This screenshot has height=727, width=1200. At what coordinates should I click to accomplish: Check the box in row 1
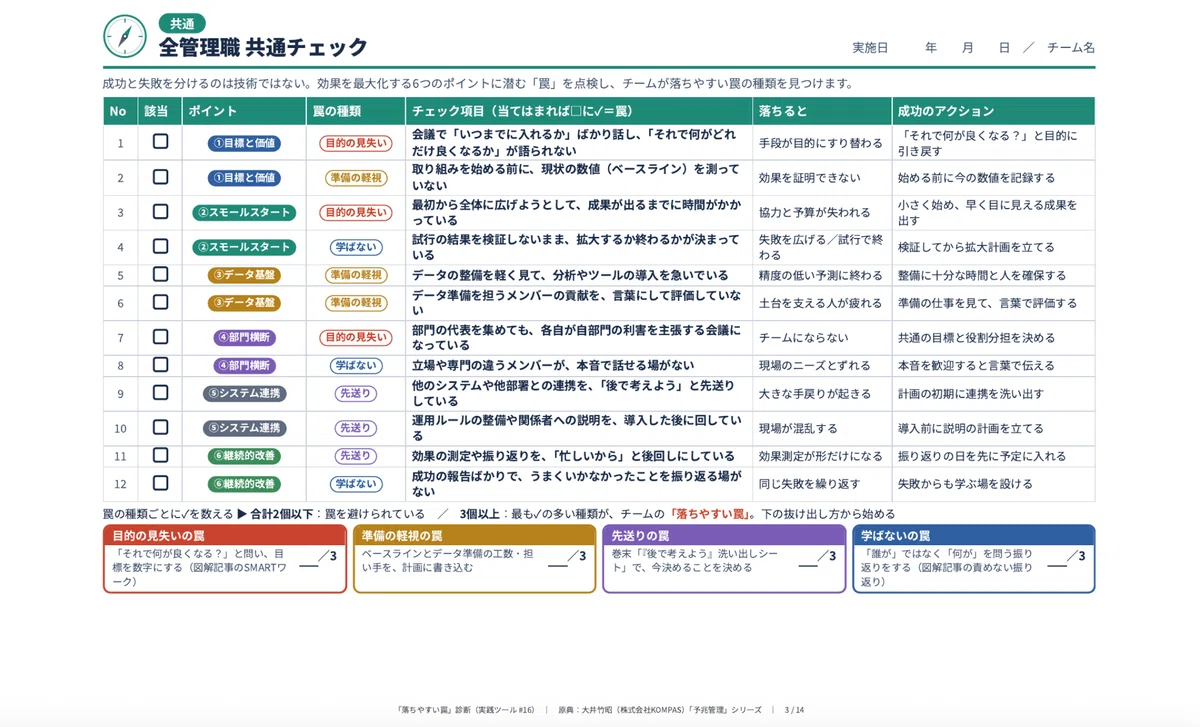pyautogui.click(x=160, y=142)
